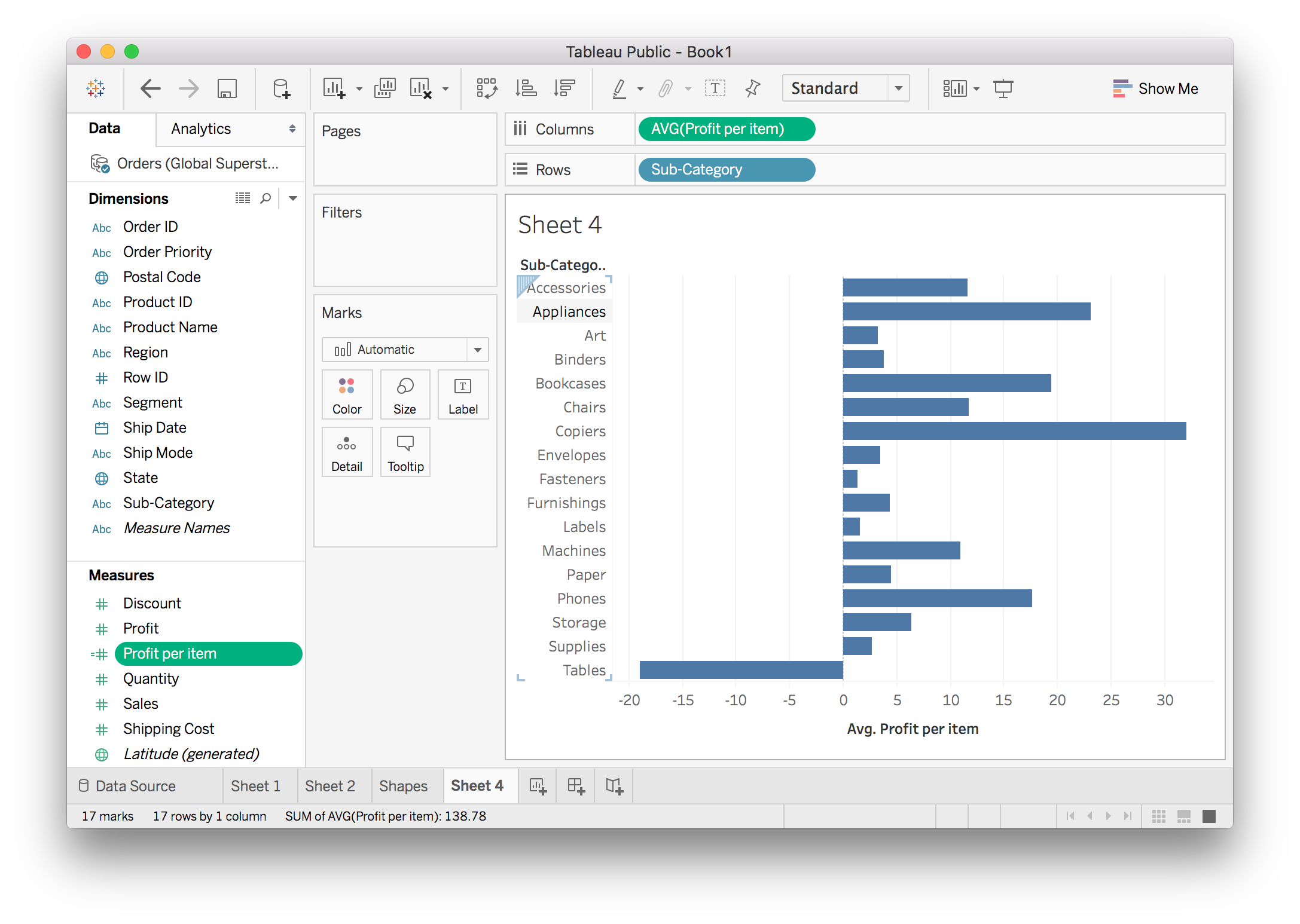
Task: Open Presentation Mode icon
Action: point(1003,88)
